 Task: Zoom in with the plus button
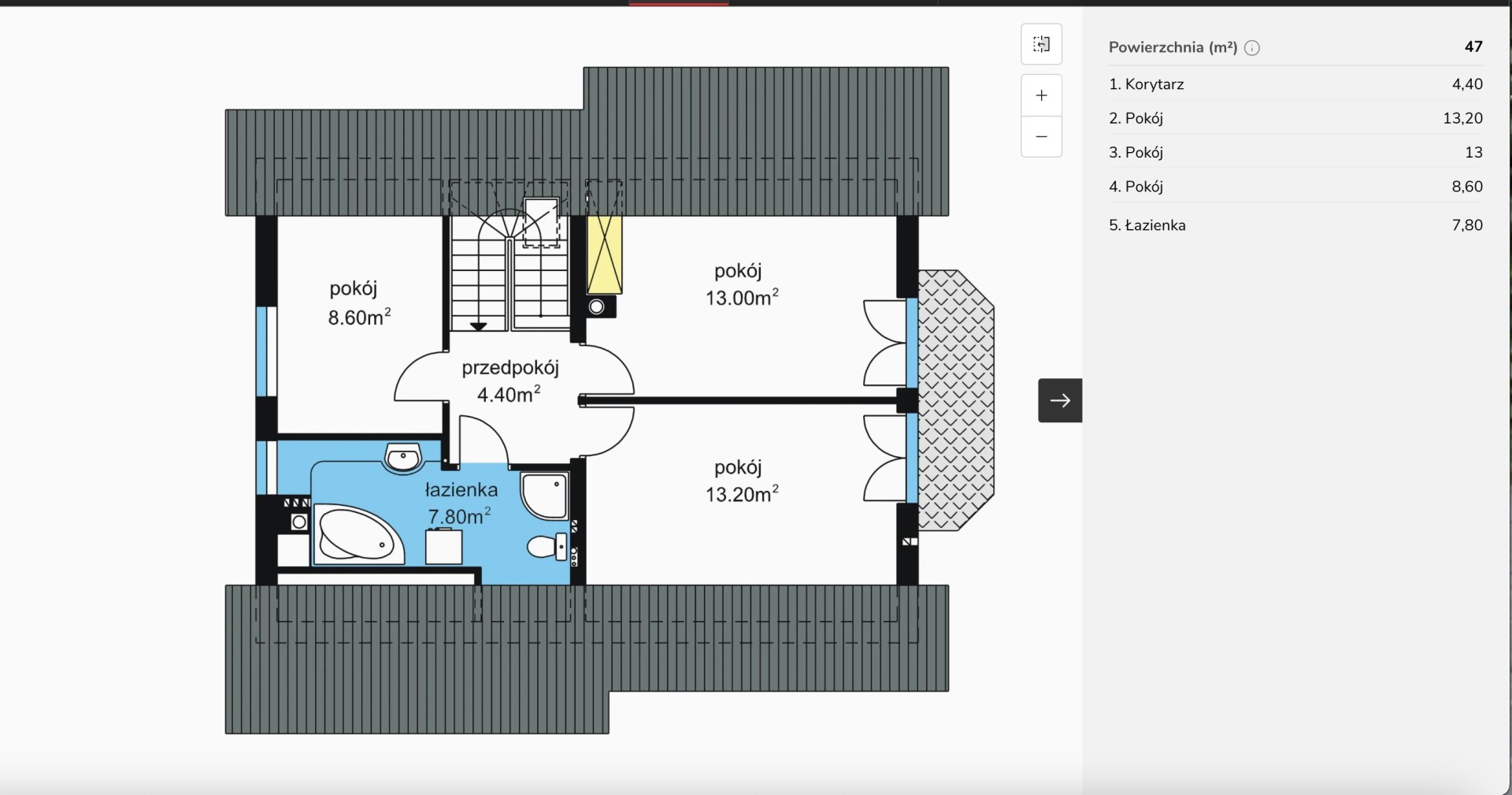tap(1041, 95)
